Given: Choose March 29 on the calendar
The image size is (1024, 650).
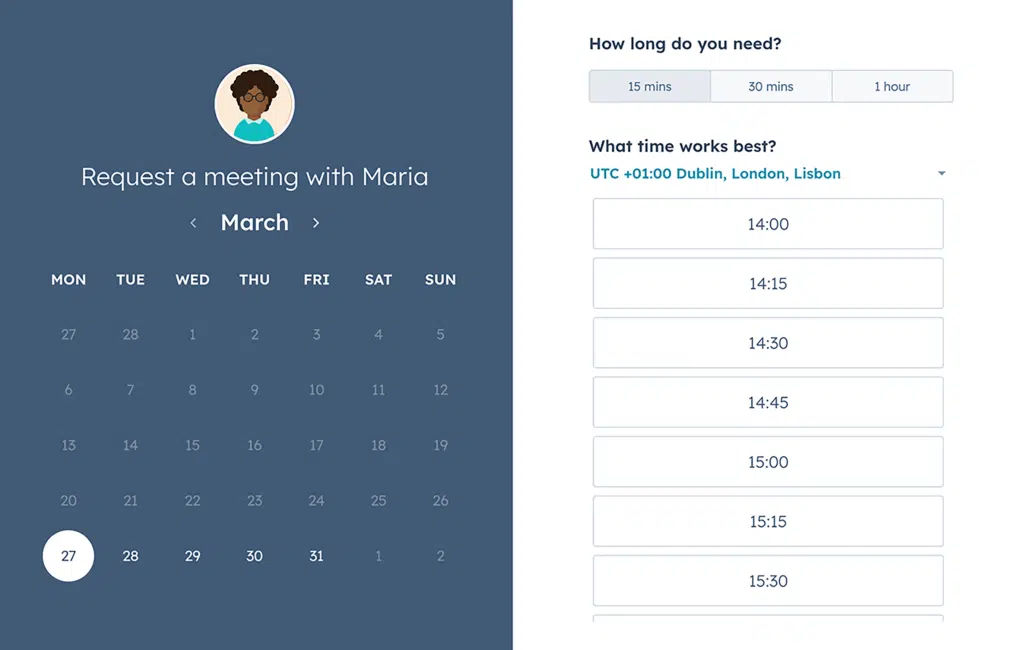Looking at the screenshot, I should click(x=192, y=556).
